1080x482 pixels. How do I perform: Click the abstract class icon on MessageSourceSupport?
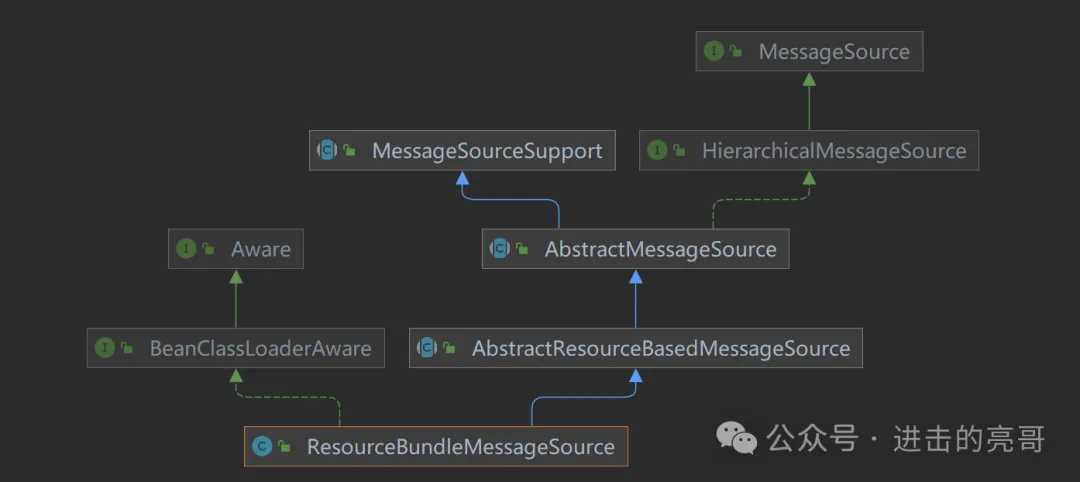327,151
